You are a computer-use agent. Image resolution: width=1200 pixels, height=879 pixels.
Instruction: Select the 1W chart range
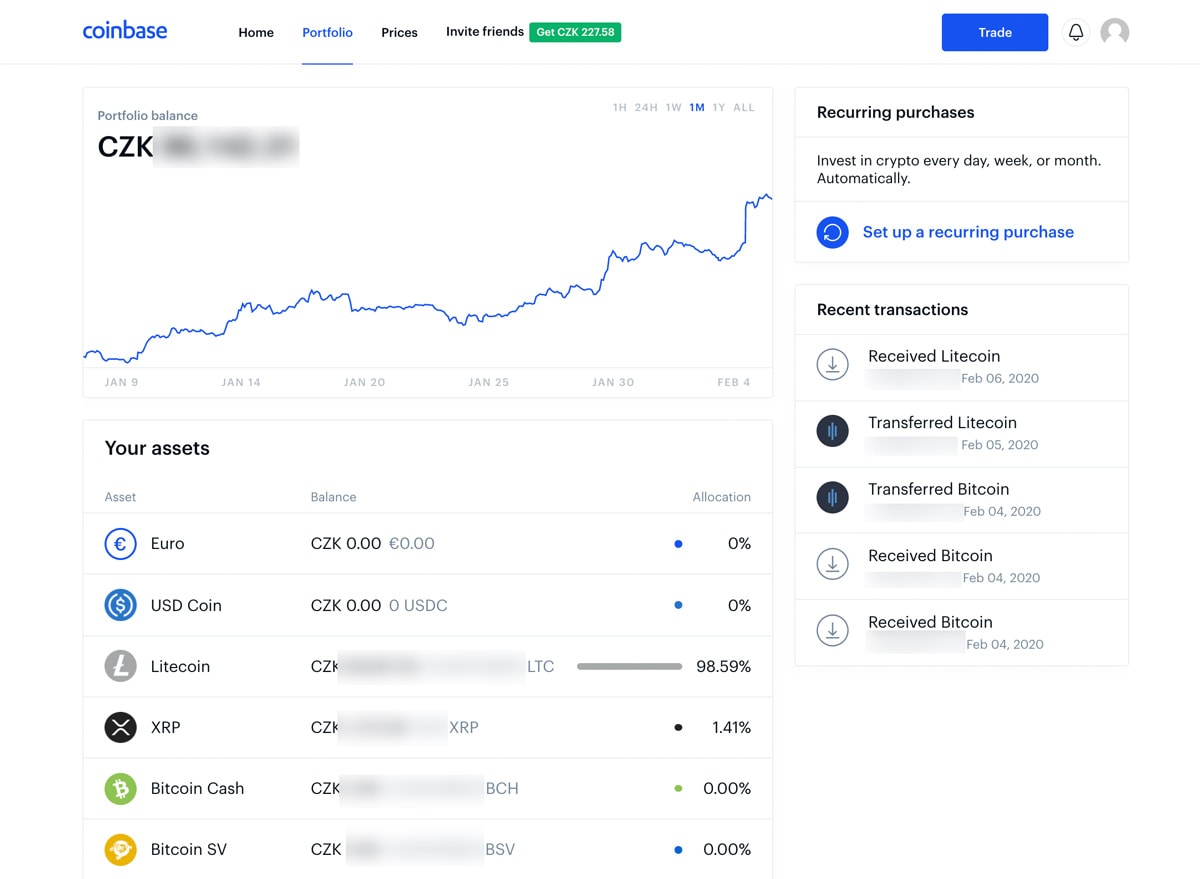point(673,108)
